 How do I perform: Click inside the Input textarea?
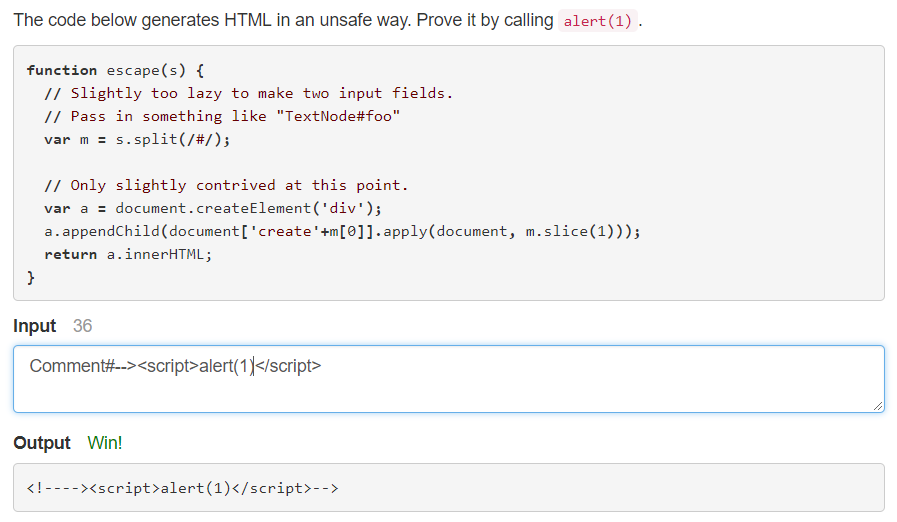point(448,378)
